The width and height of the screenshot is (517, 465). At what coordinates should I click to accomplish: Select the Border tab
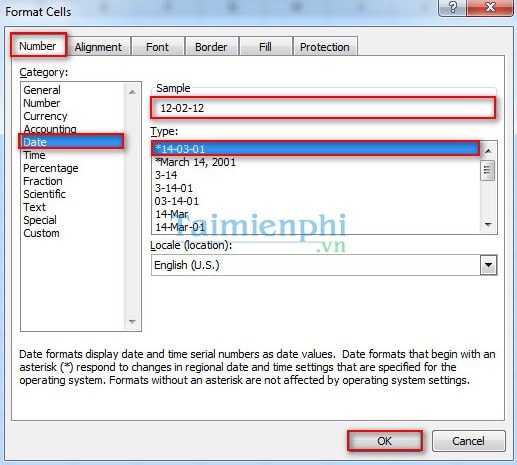(211, 47)
